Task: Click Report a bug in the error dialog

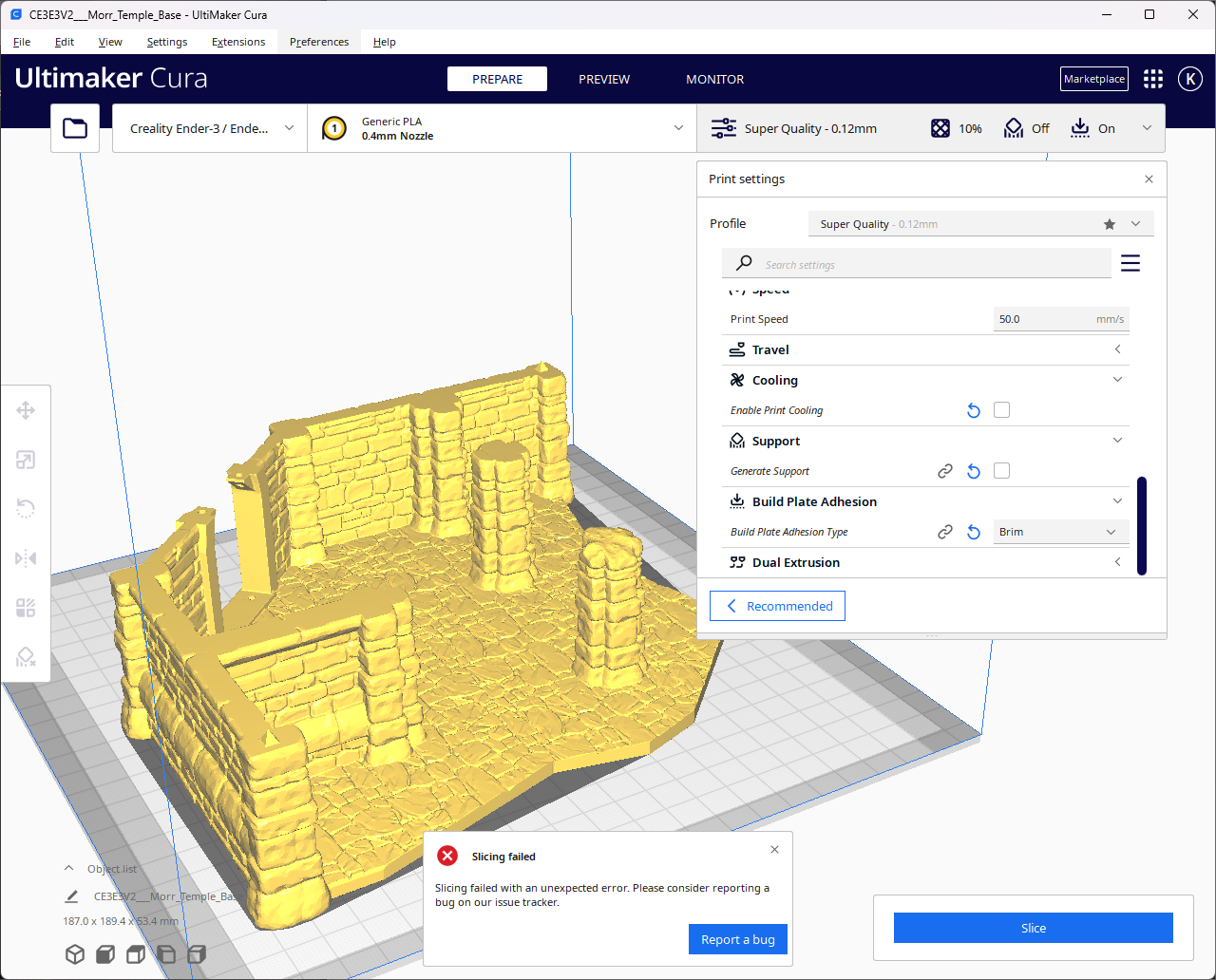Action: (x=738, y=939)
